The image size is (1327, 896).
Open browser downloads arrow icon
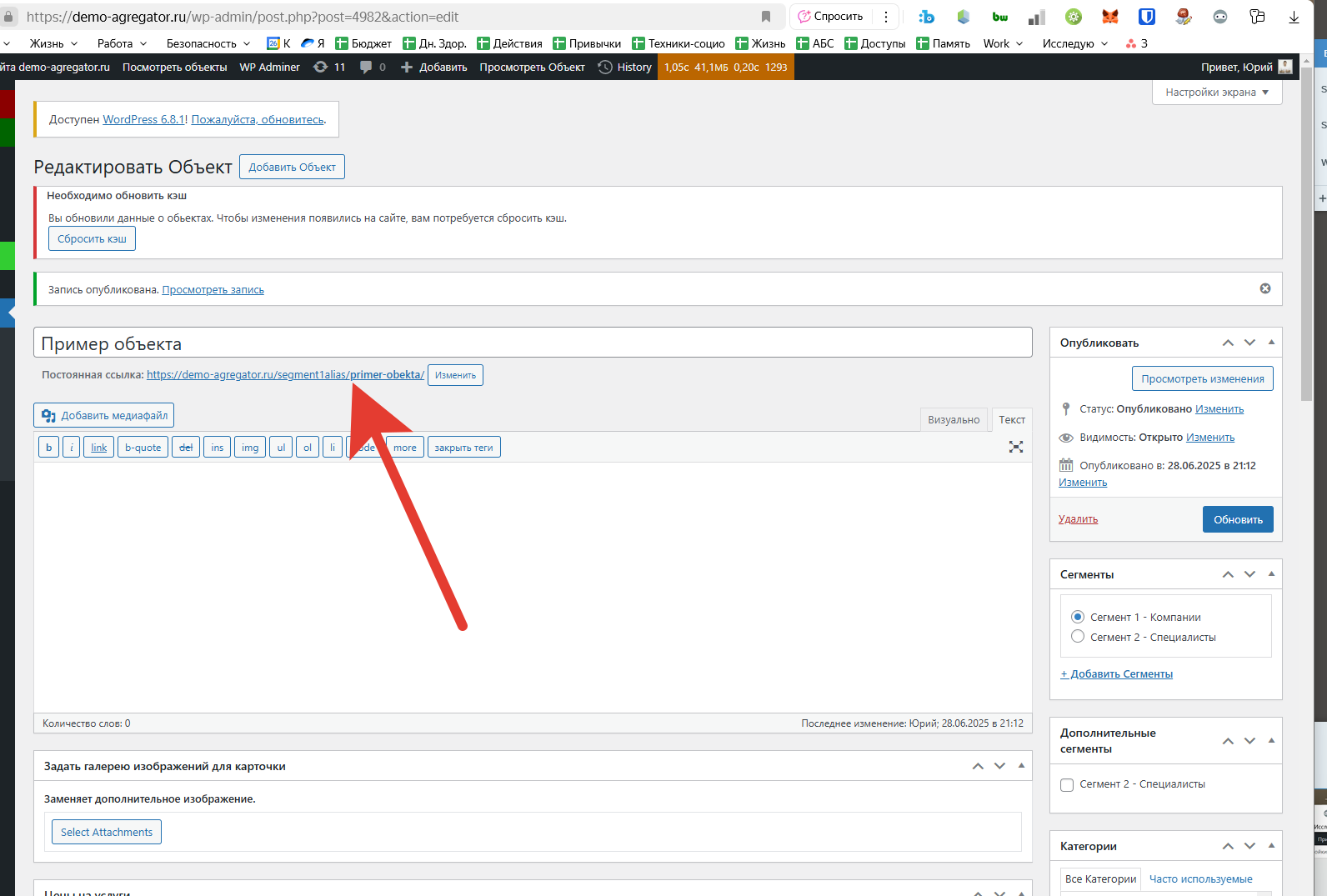[x=1294, y=17]
